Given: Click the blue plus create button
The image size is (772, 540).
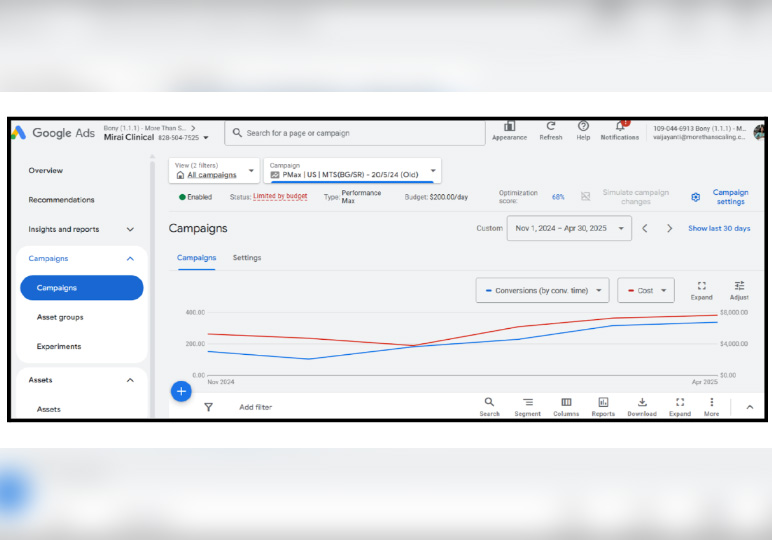Looking at the screenshot, I should click(x=181, y=391).
